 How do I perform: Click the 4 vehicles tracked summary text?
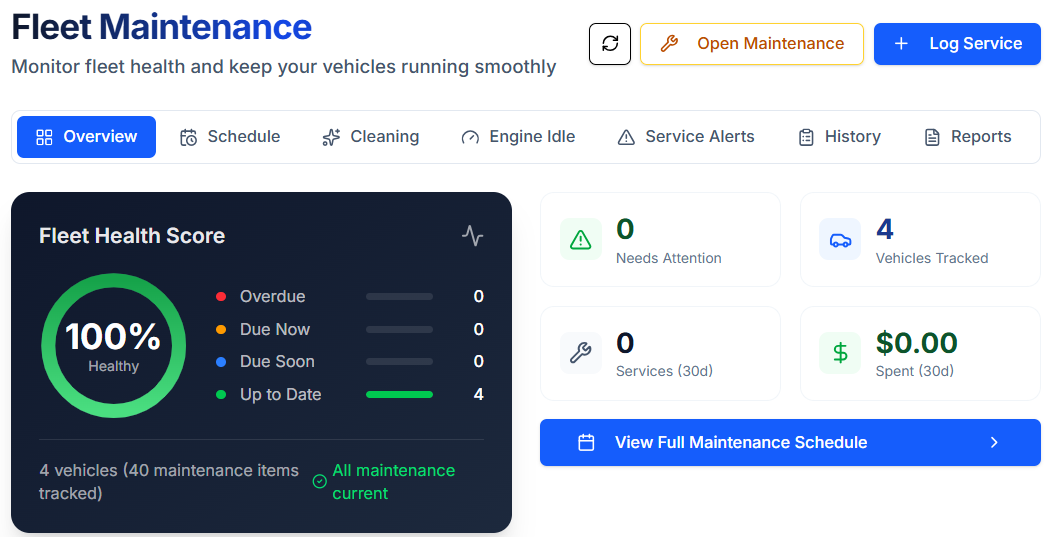pos(169,482)
